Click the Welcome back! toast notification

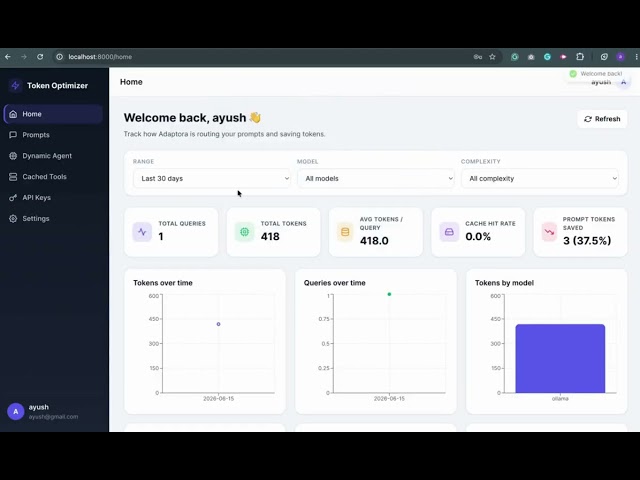click(596, 74)
